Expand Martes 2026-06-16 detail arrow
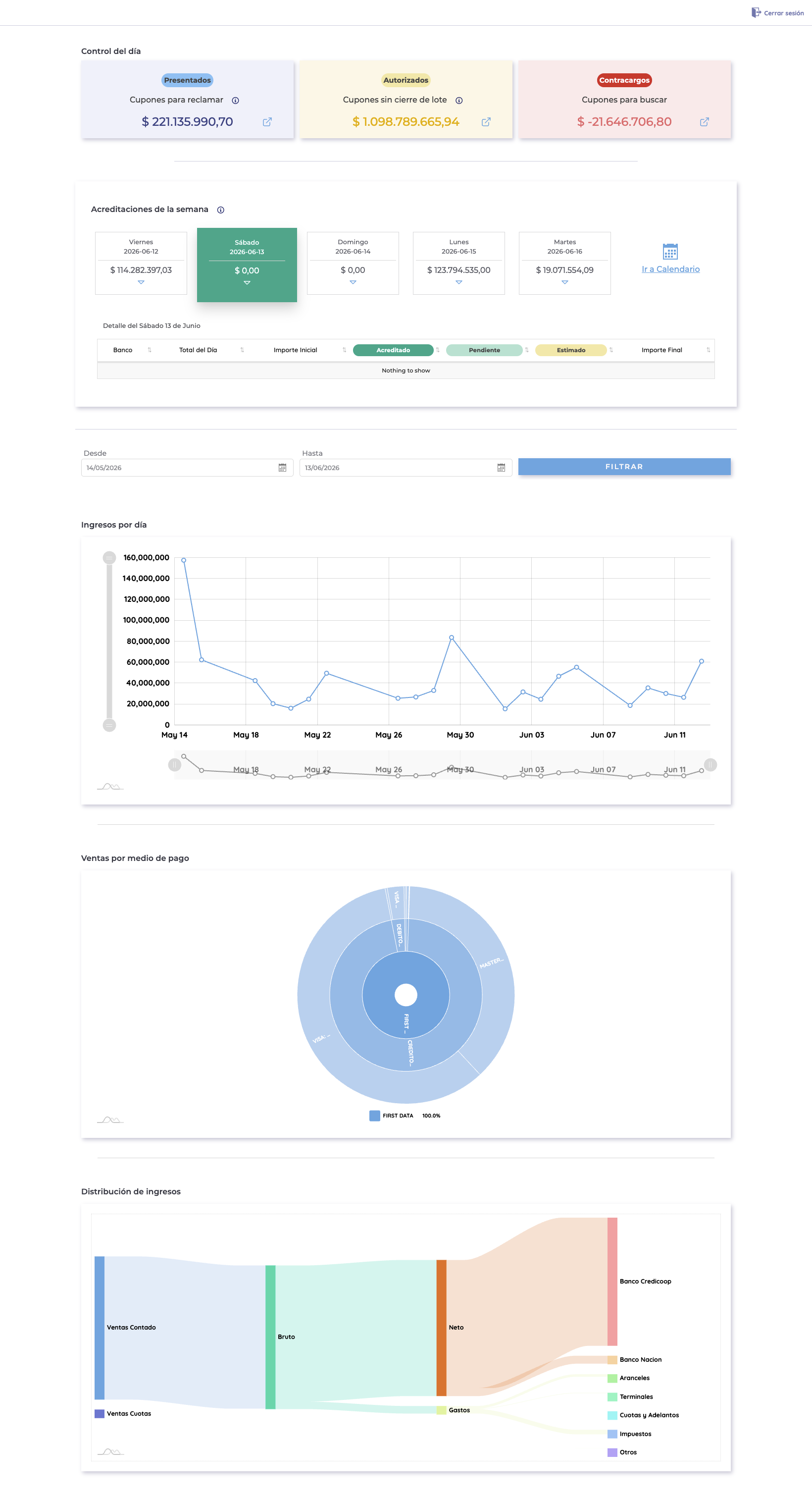This screenshot has width=812, height=1501. [x=565, y=282]
